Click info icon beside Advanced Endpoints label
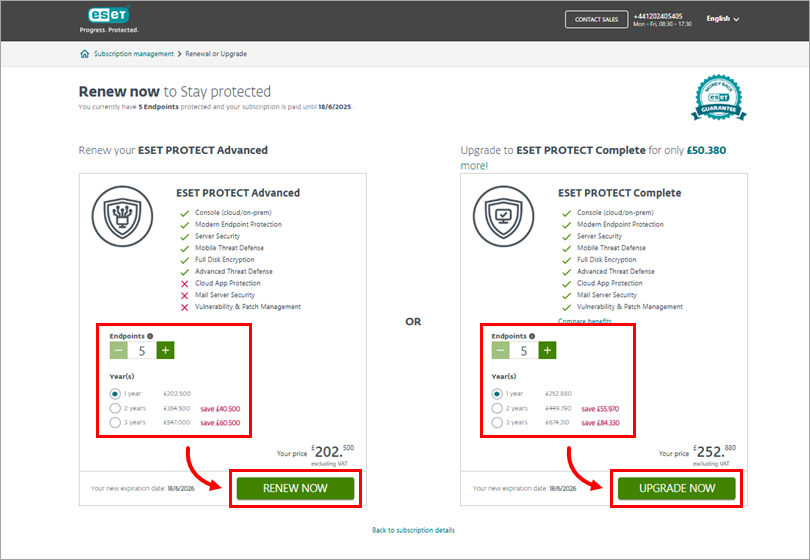810x560 pixels. click(x=150, y=336)
